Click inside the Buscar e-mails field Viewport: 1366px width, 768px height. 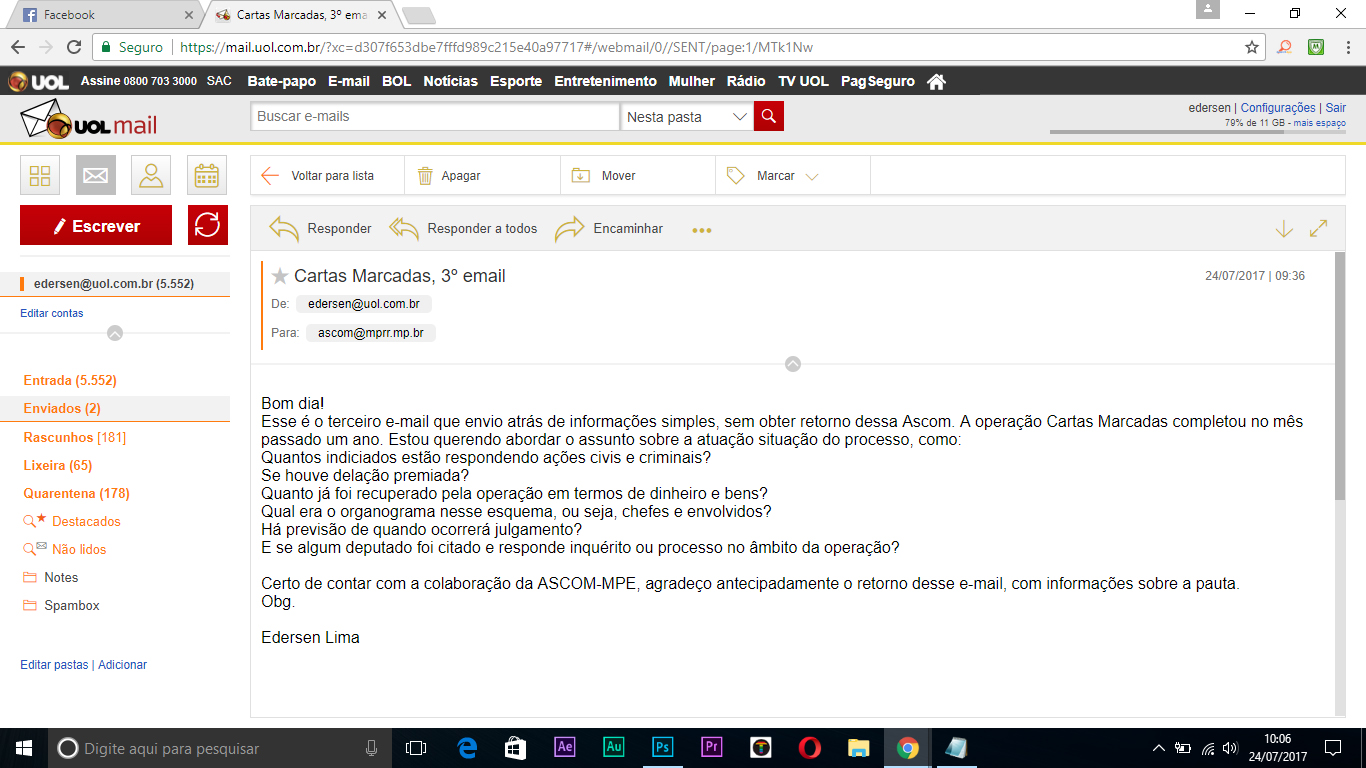click(434, 116)
